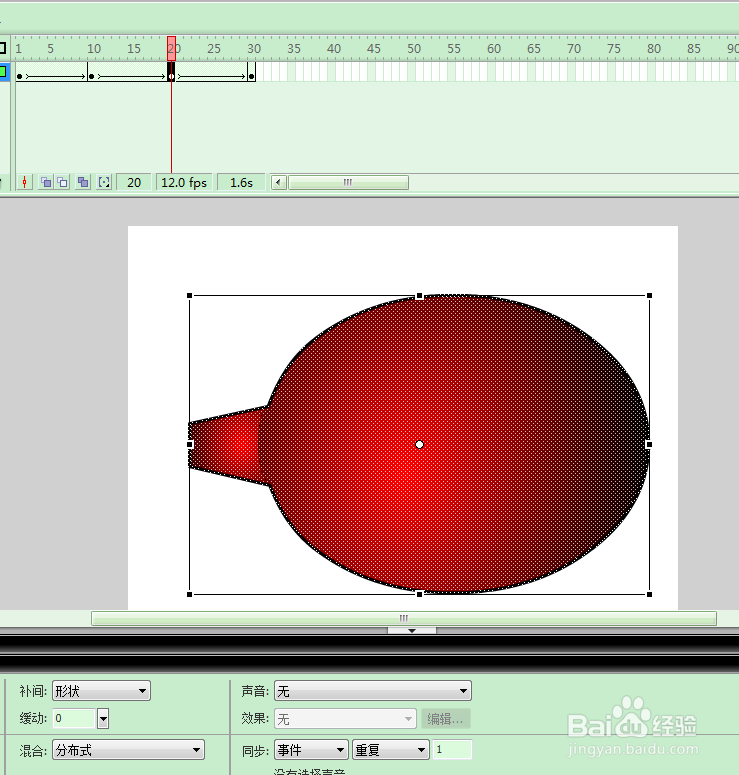Click the top-left transform handle
The width and height of the screenshot is (739, 775).
(x=189, y=296)
